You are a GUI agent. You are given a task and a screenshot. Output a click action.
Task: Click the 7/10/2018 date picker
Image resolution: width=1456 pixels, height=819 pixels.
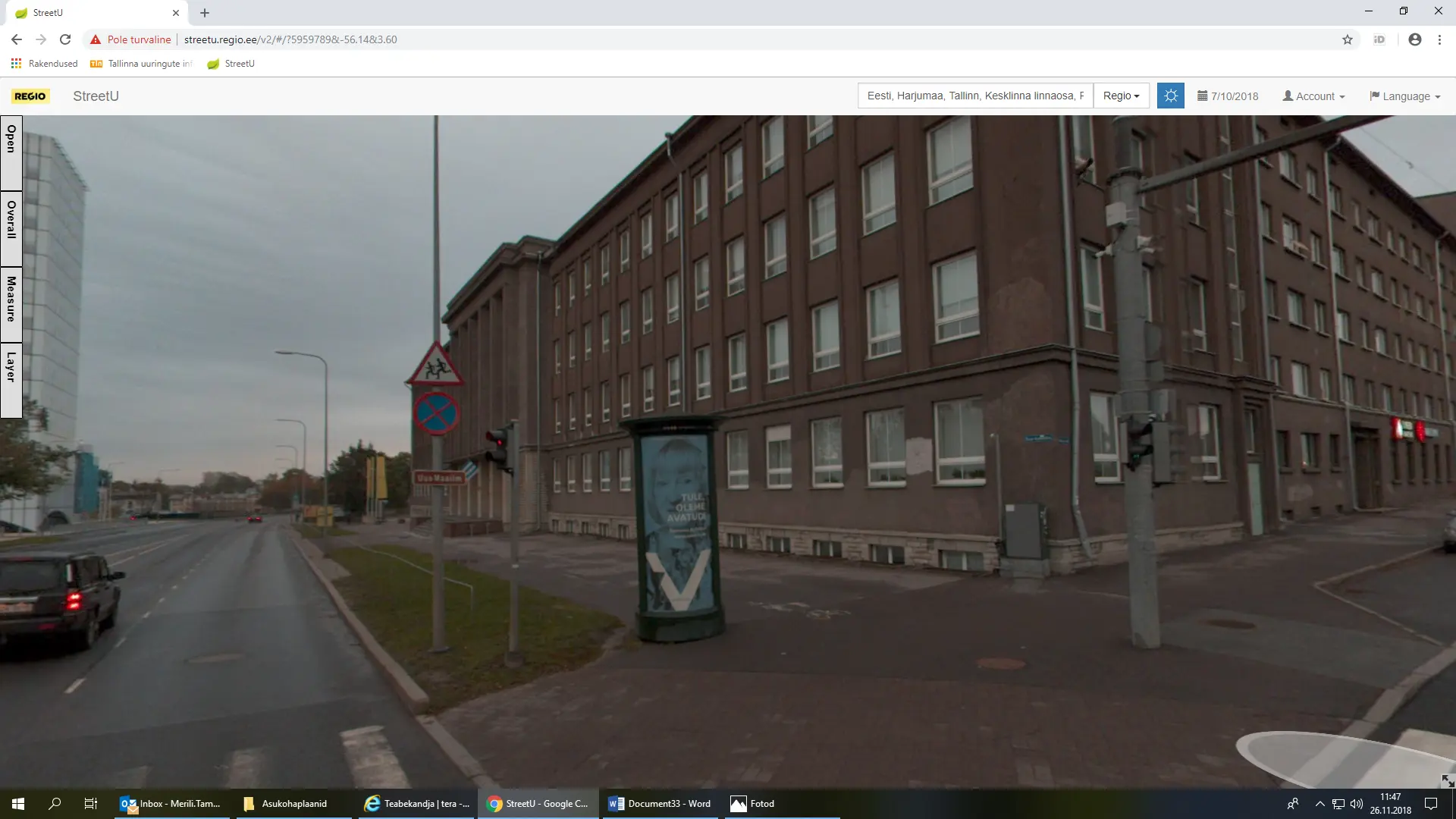tap(1228, 96)
